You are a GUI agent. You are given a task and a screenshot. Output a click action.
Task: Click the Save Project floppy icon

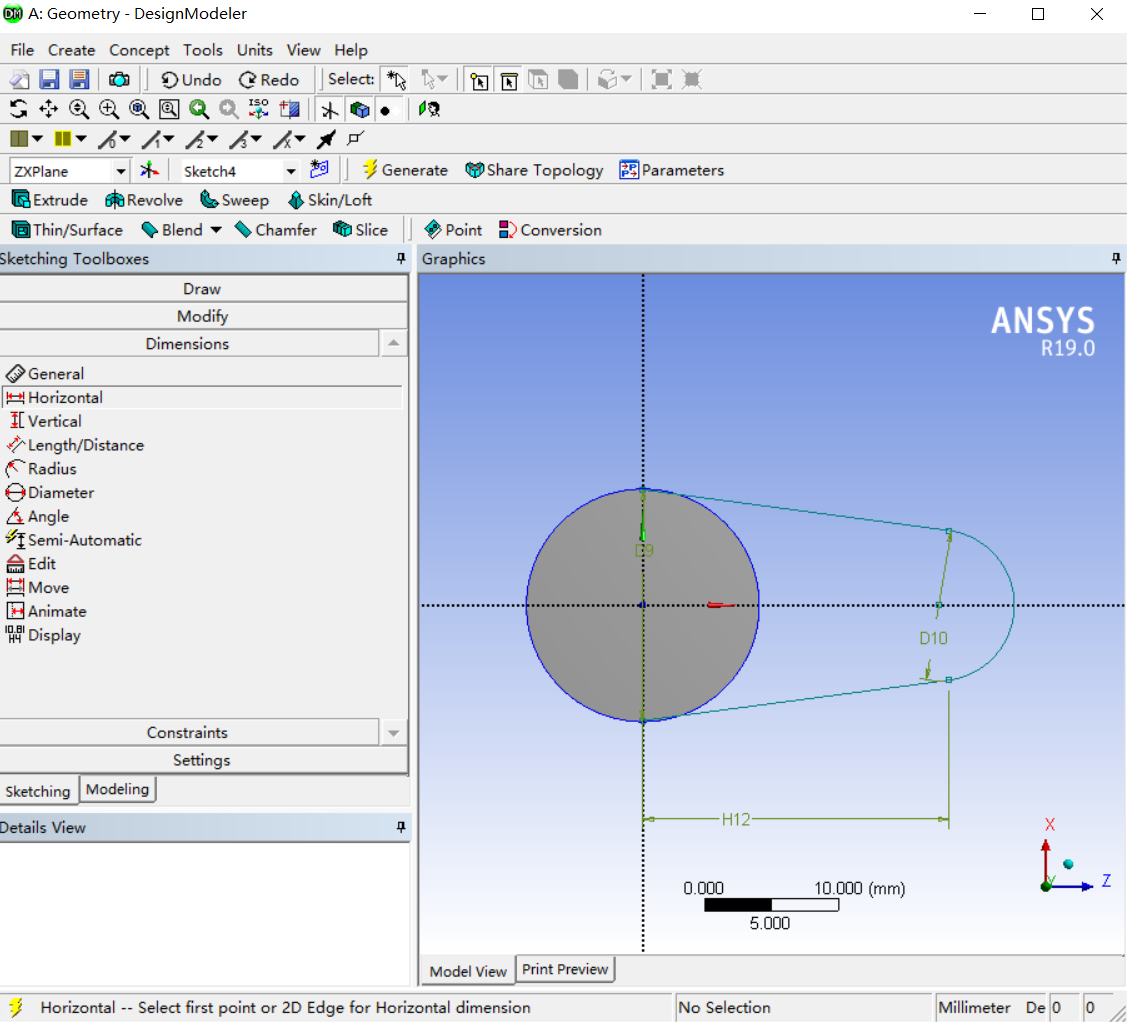49,79
